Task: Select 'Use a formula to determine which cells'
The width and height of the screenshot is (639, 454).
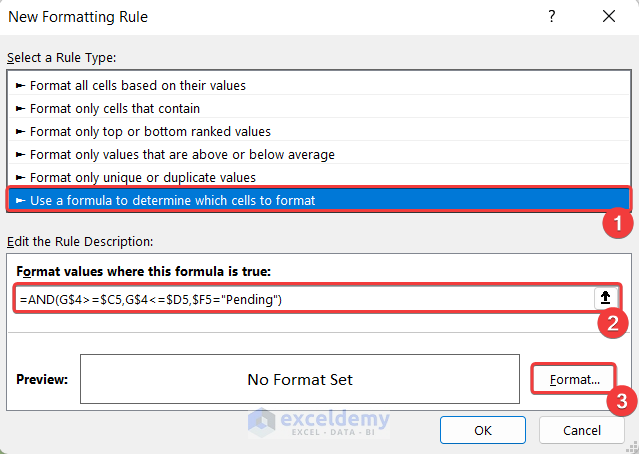Action: tap(172, 200)
